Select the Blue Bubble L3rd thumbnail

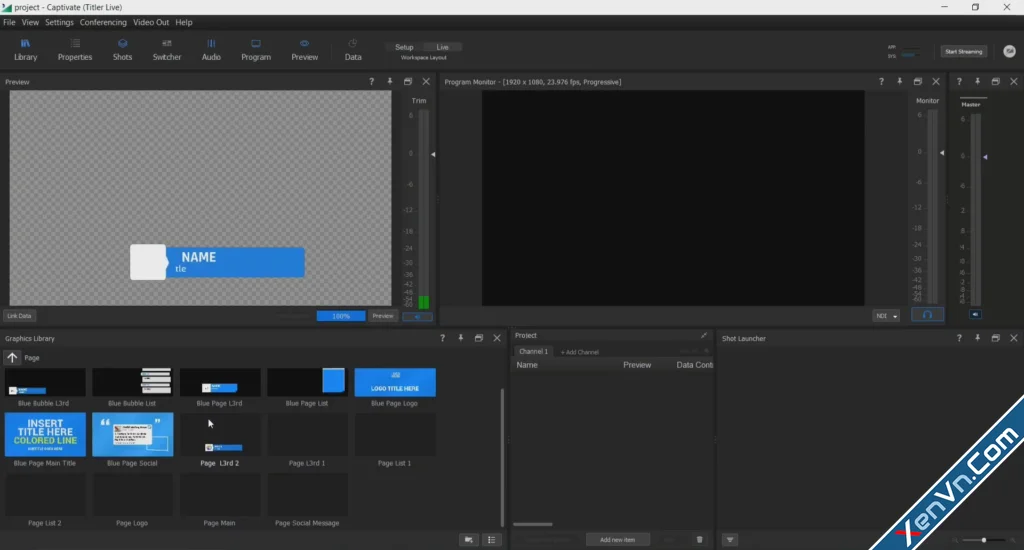(44, 382)
